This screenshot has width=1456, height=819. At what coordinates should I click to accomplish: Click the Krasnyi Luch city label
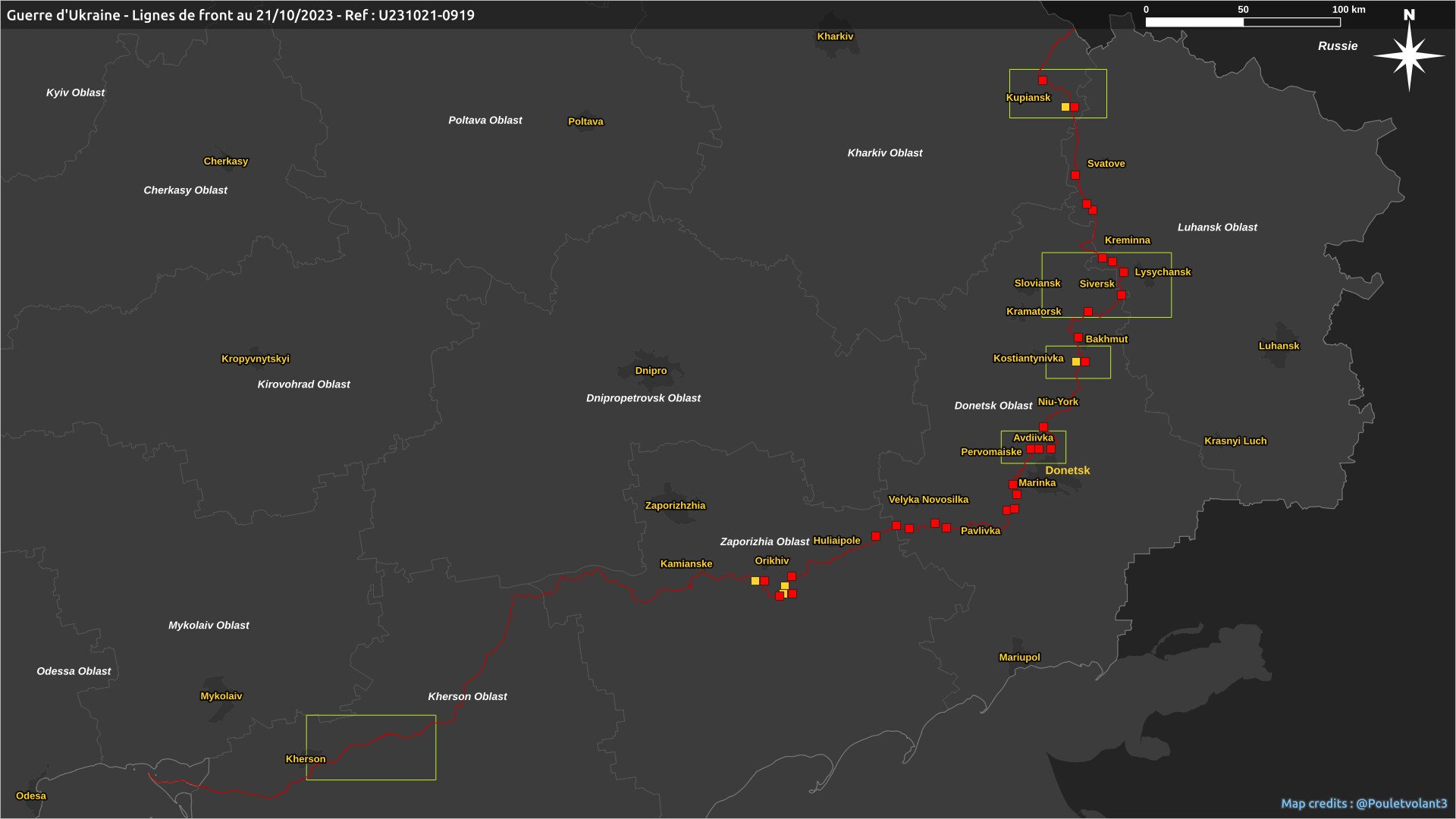(x=1235, y=441)
